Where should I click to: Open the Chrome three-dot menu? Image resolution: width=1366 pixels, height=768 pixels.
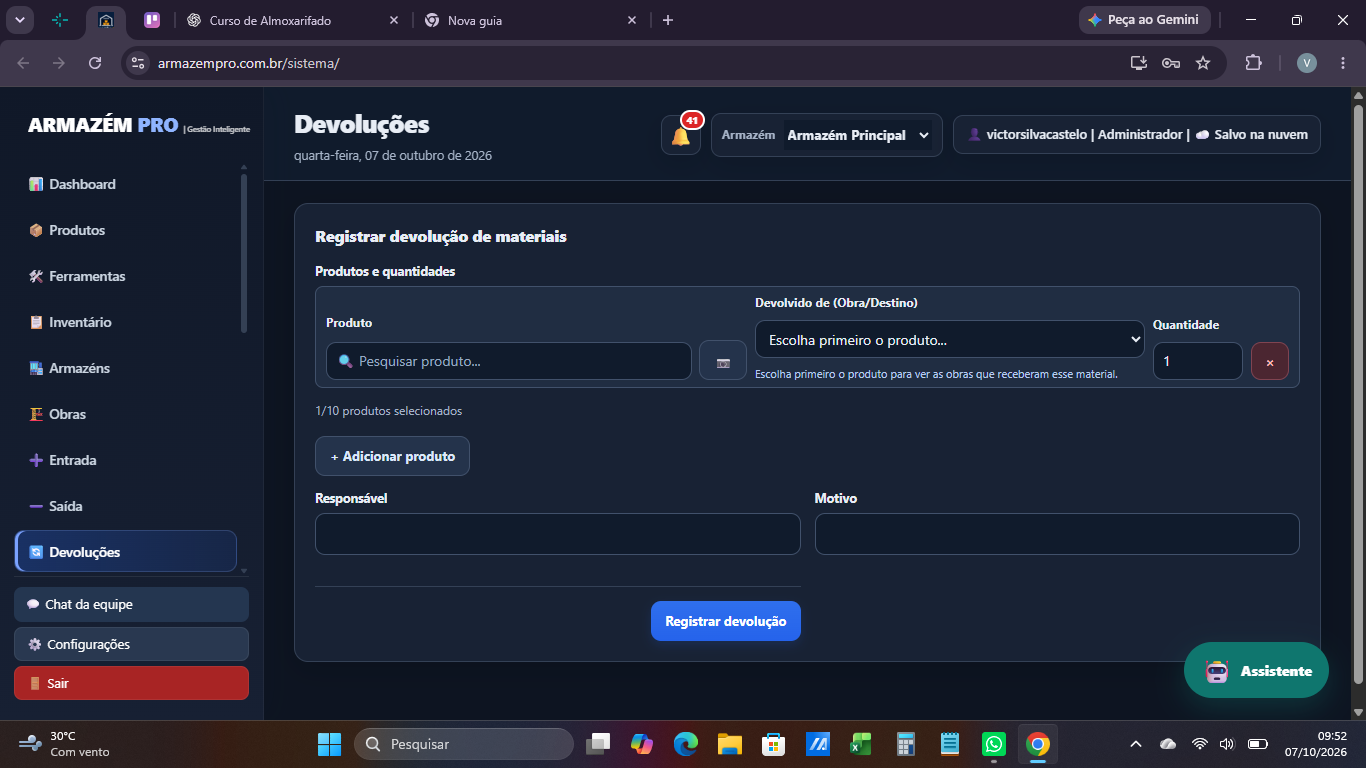click(x=1342, y=63)
